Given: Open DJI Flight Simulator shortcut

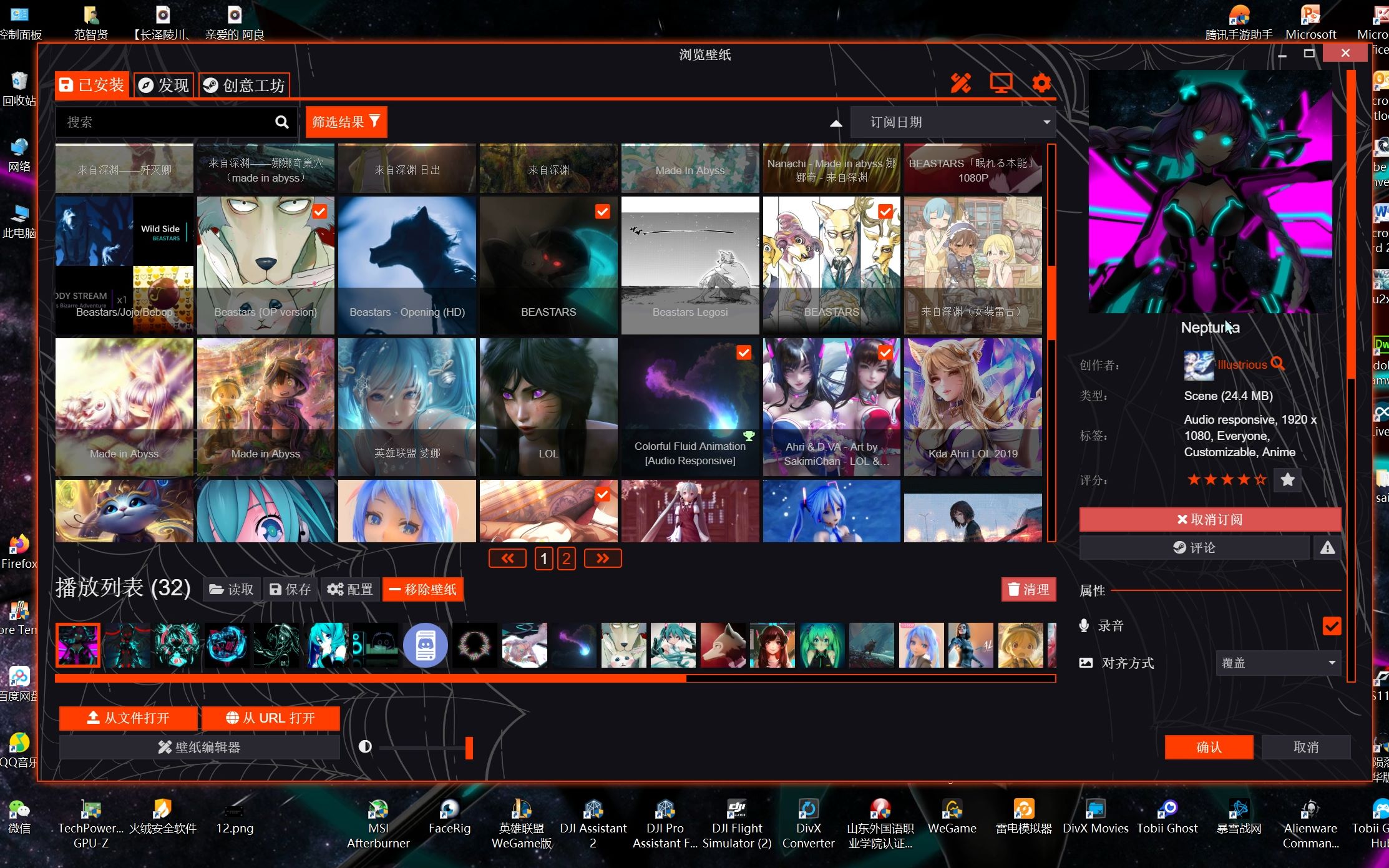Looking at the screenshot, I should [737, 824].
